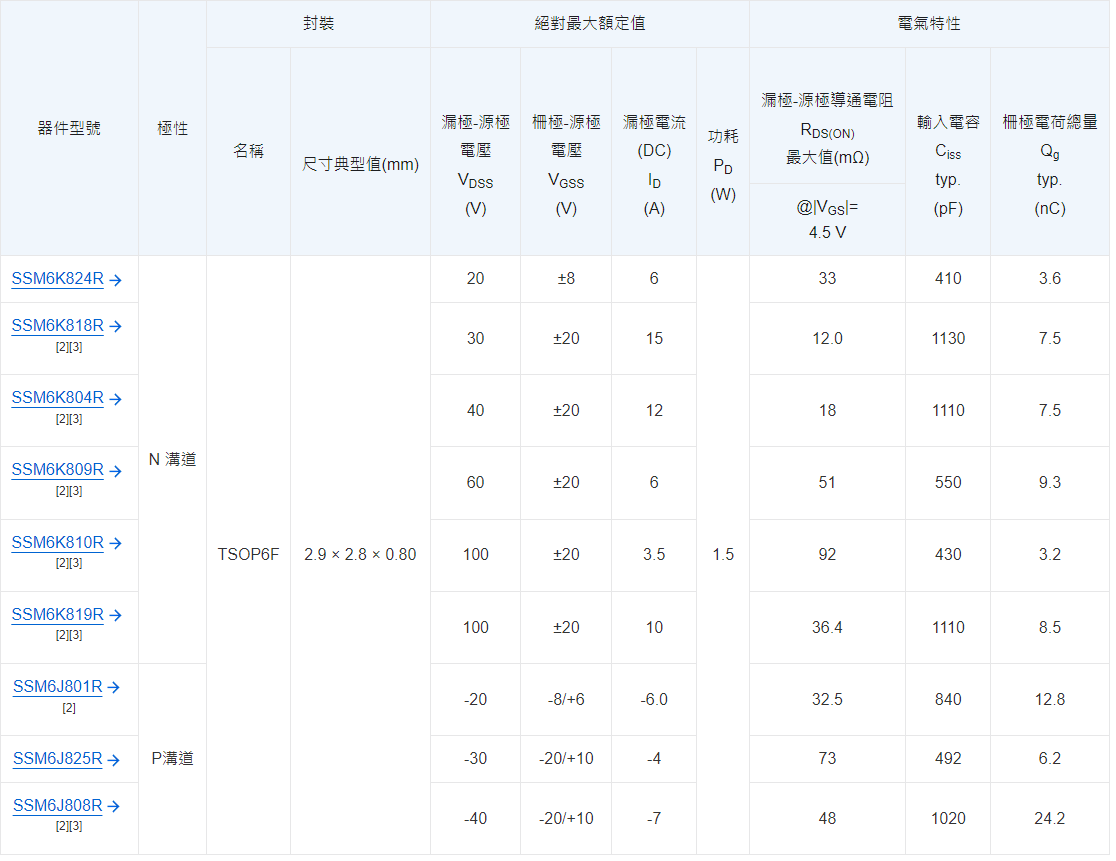Click the arrow icon beside SSM6J808R
The width and height of the screenshot is (1116, 861).
[114, 807]
